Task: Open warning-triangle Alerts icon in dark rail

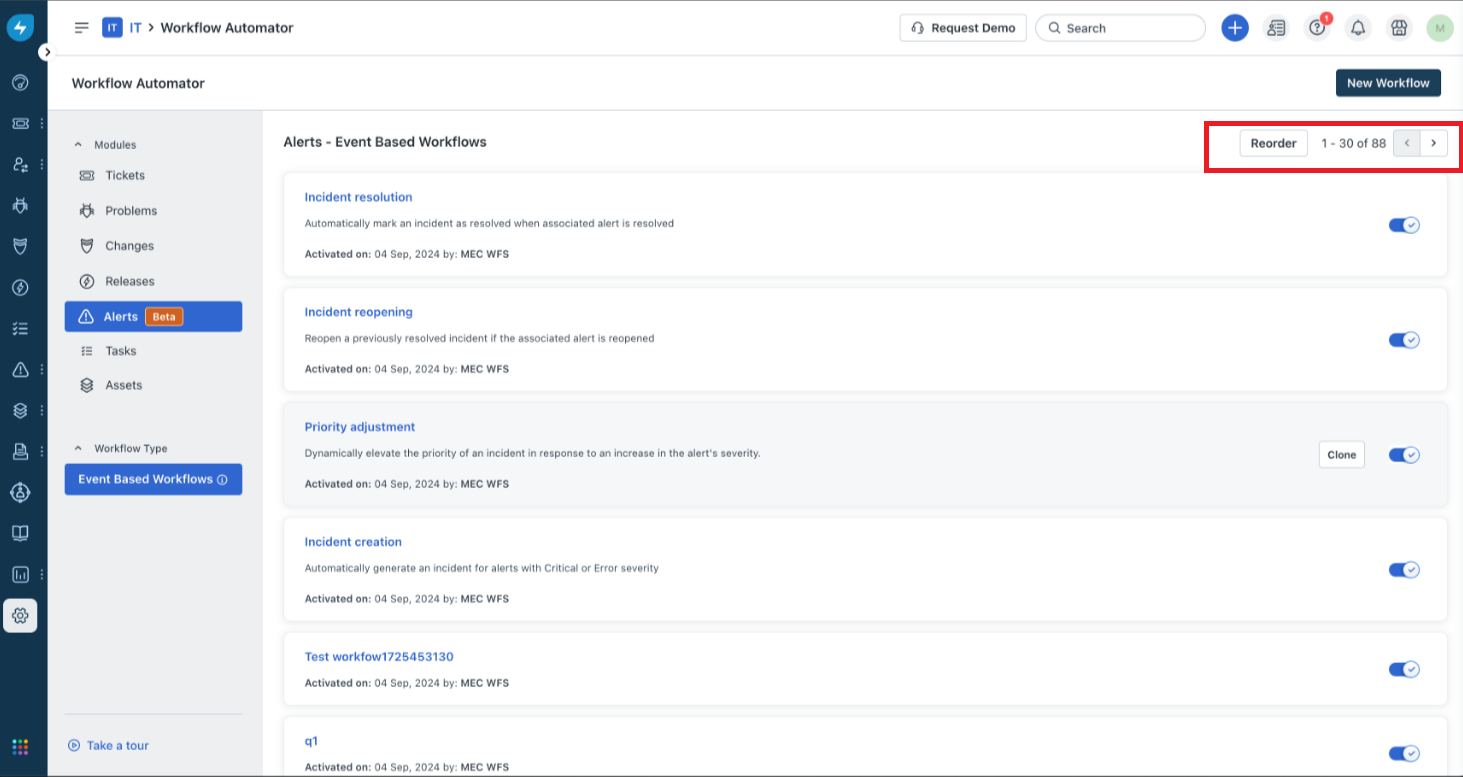Action: pyautogui.click(x=20, y=369)
